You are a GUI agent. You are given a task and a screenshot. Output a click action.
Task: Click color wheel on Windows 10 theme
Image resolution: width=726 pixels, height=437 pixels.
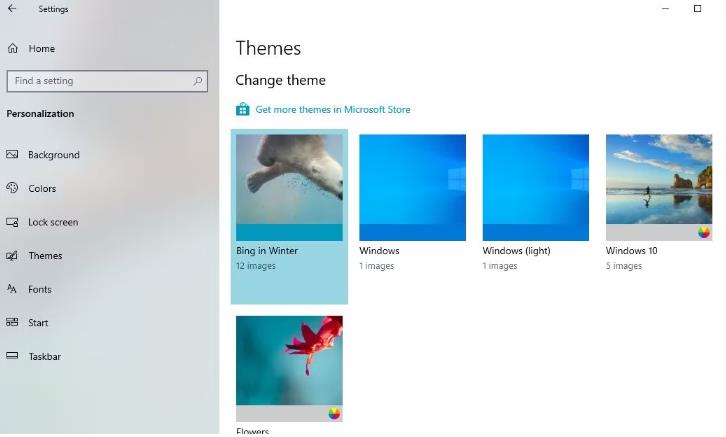click(x=704, y=232)
